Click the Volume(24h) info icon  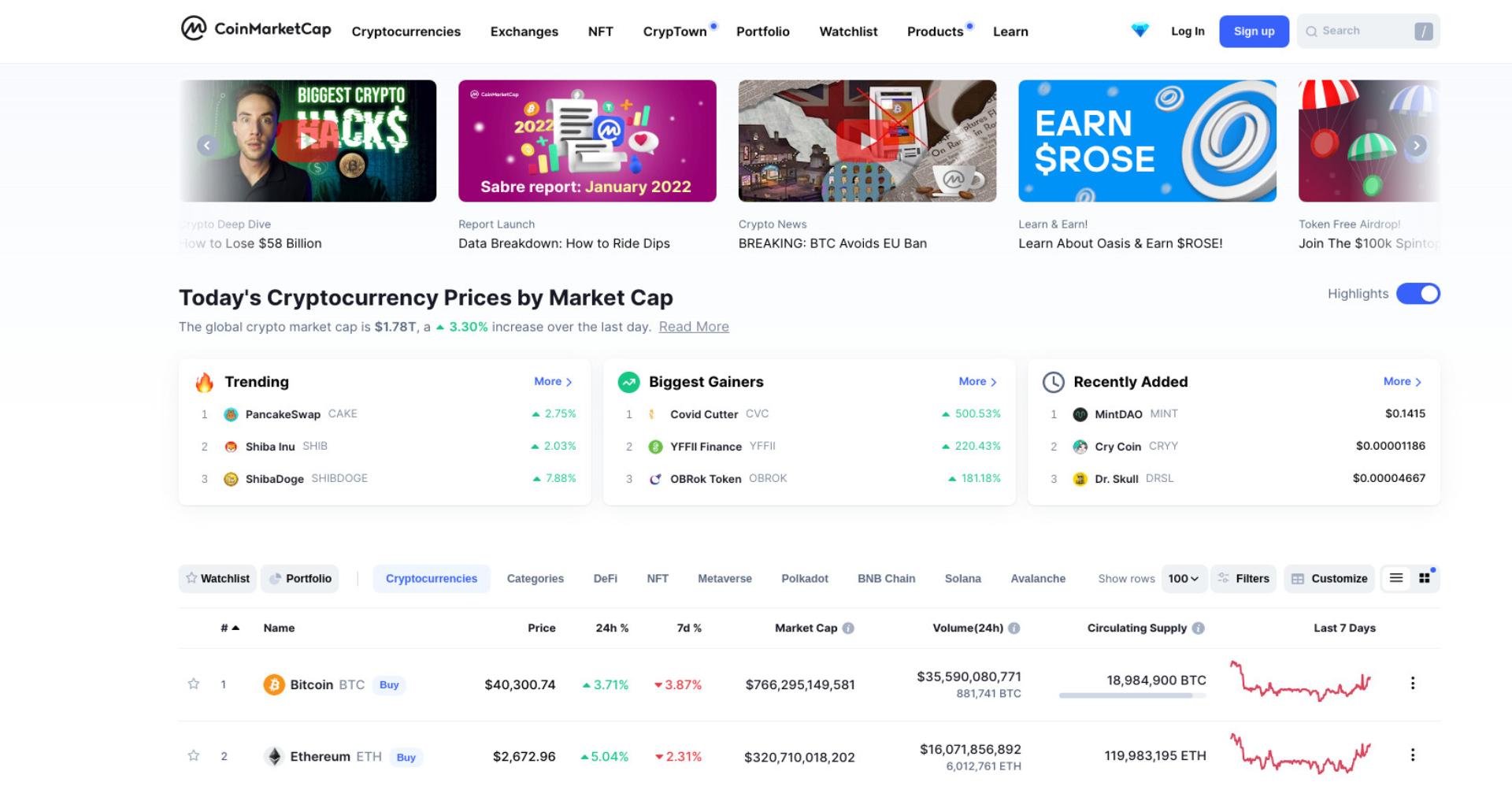1014,628
